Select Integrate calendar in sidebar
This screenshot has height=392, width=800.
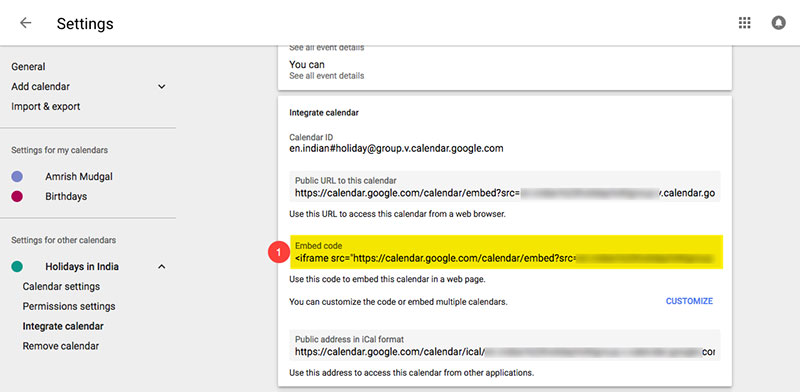coord(63,326)
